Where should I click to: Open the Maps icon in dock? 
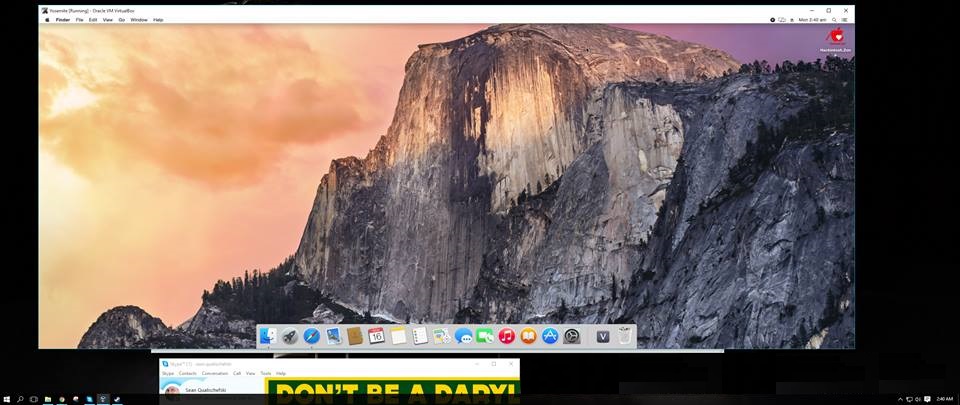(x=441, y=336)
